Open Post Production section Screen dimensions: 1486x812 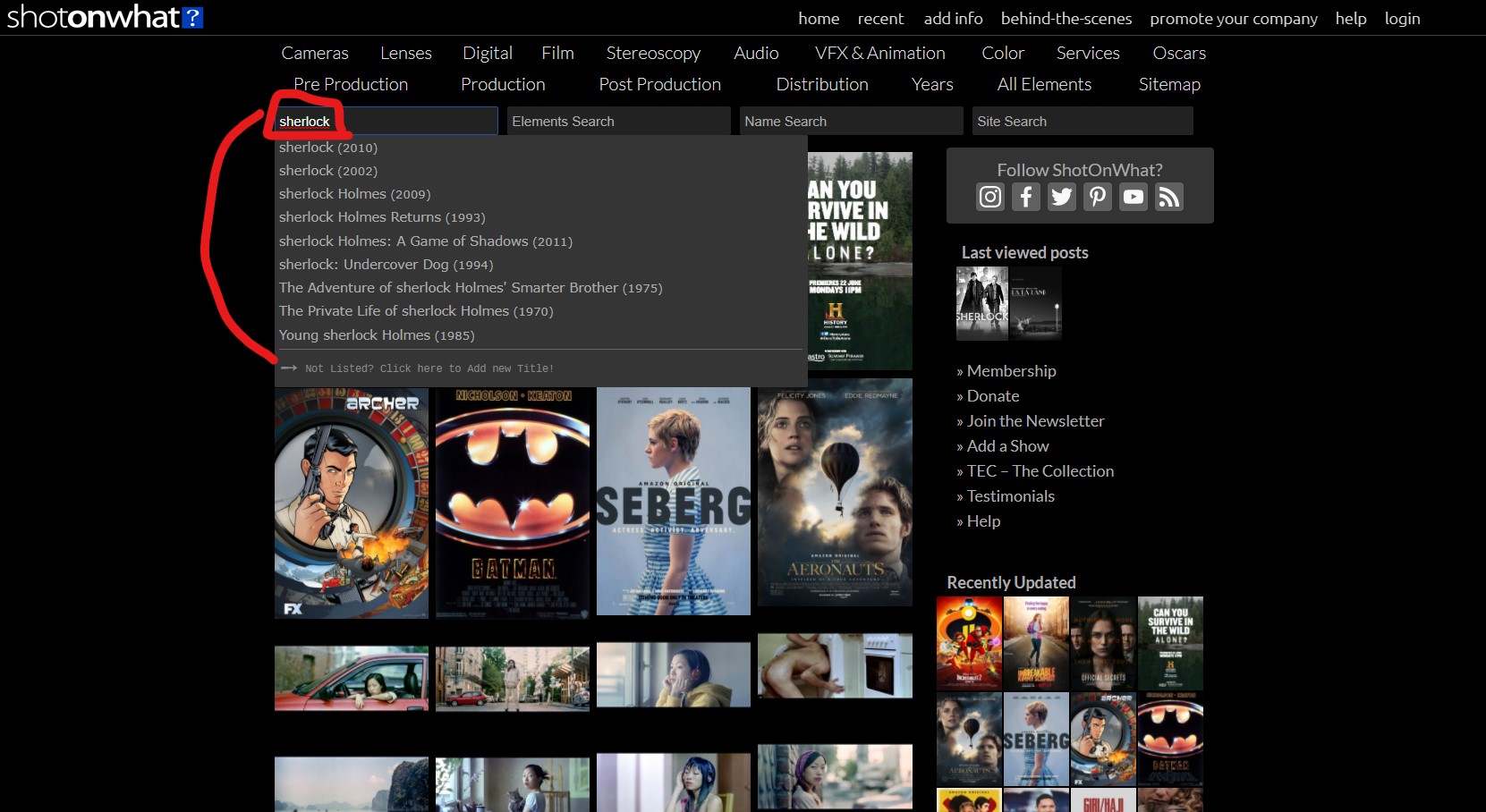click(x=659, y=84)
